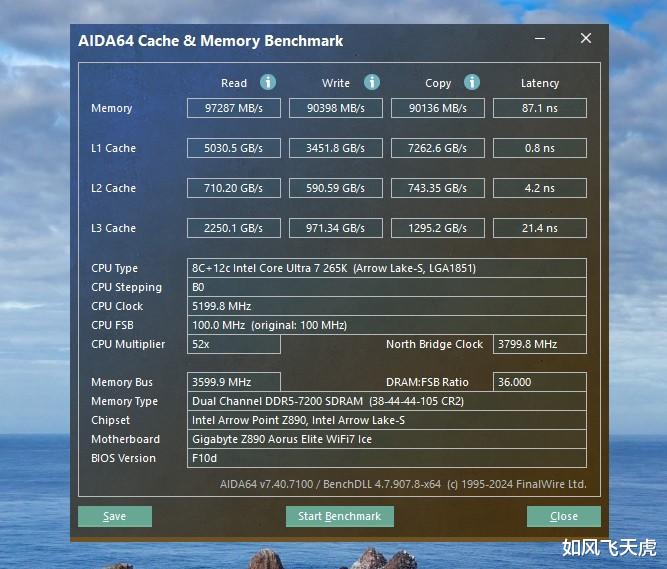Click the Write column header
Screen dimensions: 667x569
[x=336, y=83]
